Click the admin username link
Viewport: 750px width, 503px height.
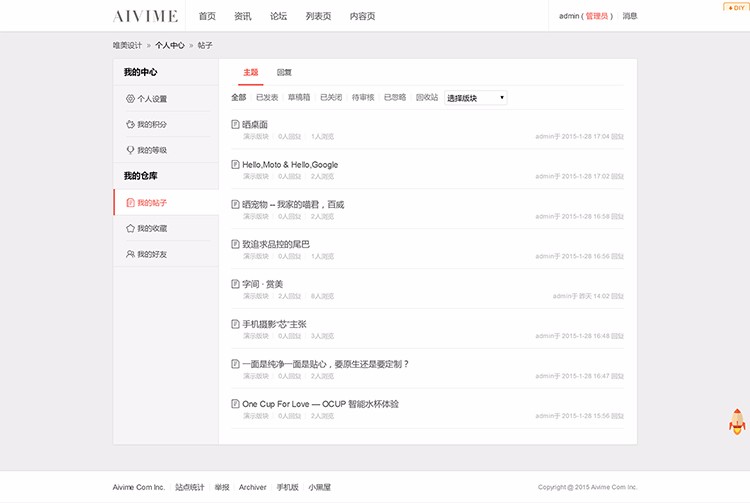(569, 16)
